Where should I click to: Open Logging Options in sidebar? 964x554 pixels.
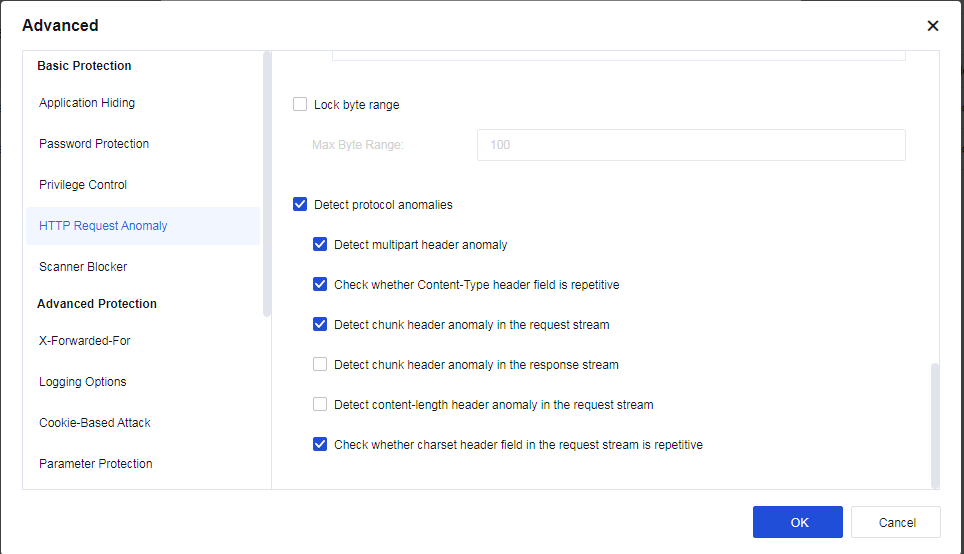[83, 382]
